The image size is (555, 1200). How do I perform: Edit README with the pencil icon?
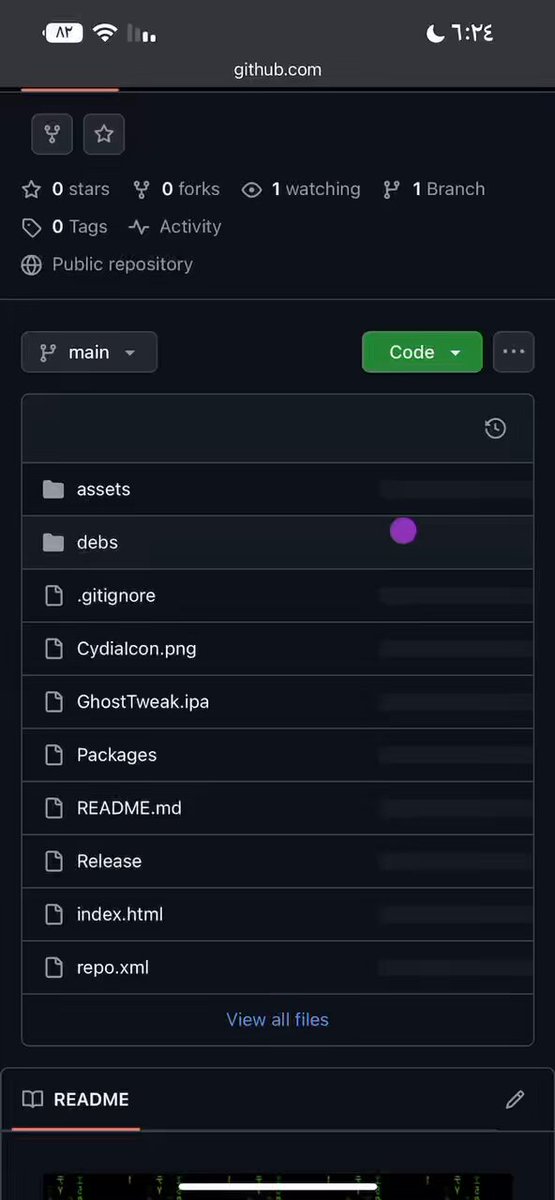click(x=515, y=1100)
